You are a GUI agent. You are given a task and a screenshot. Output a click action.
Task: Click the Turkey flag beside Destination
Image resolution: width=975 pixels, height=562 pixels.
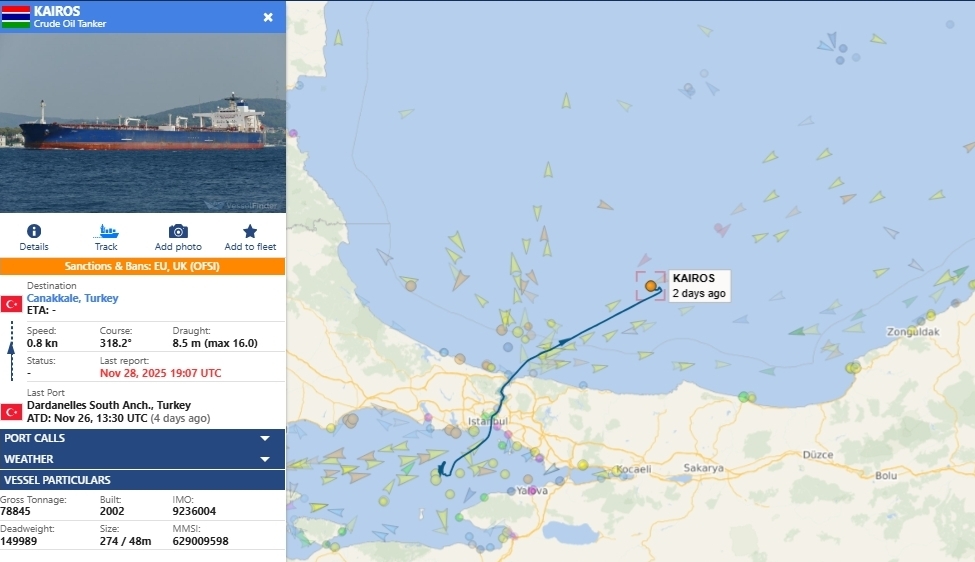click(x=11, y=304)
